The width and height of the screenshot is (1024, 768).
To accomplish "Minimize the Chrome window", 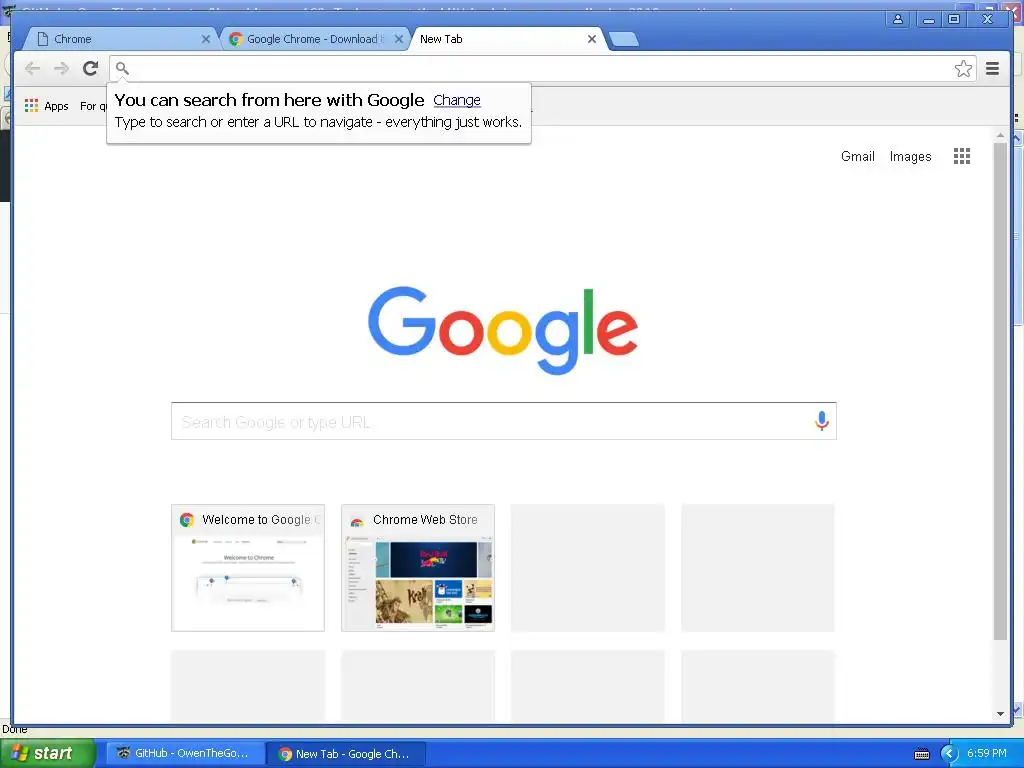I will (928, 19).
